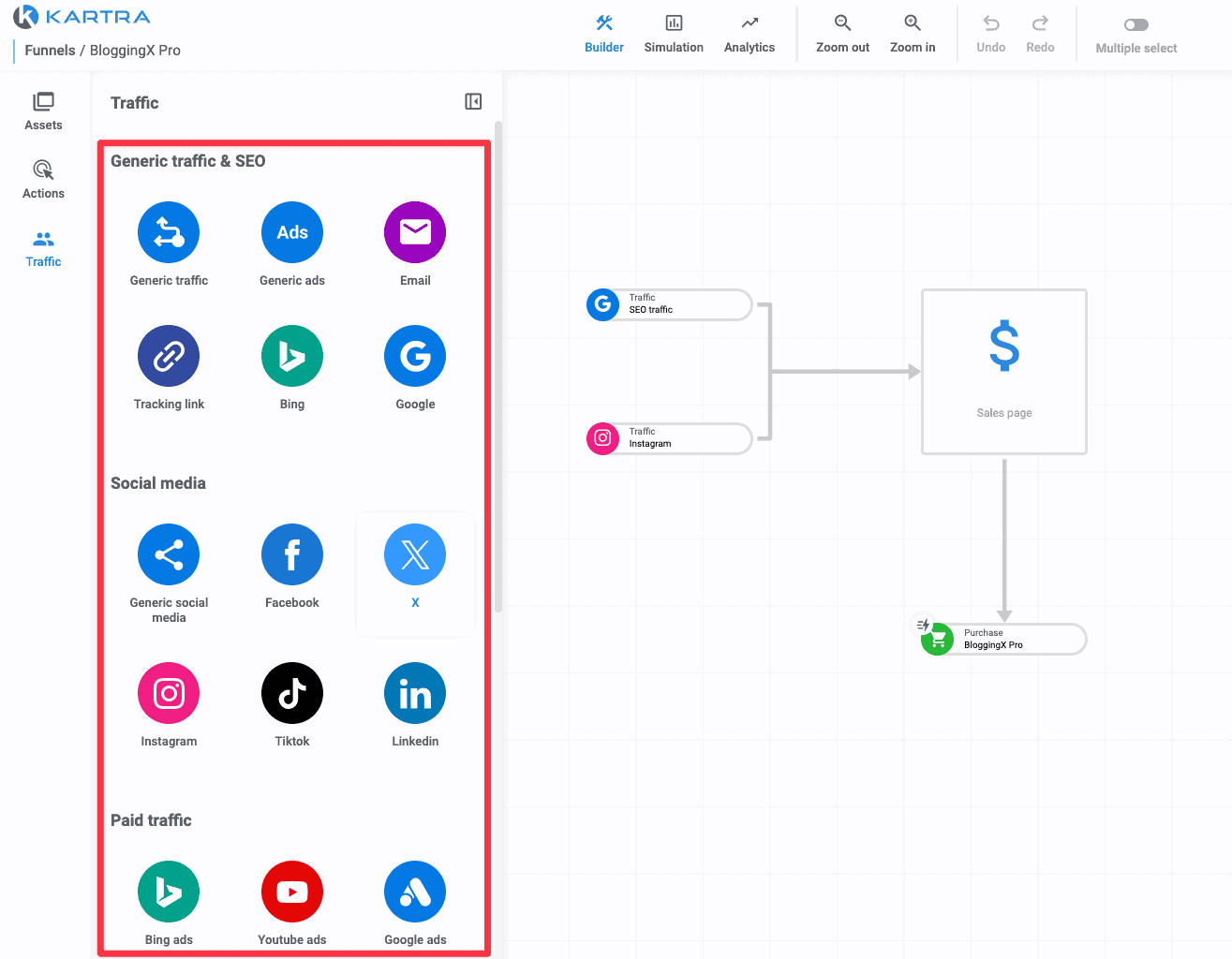Select the Generic ads icon
Screen dimensions: 1232x959
[292, 232]
